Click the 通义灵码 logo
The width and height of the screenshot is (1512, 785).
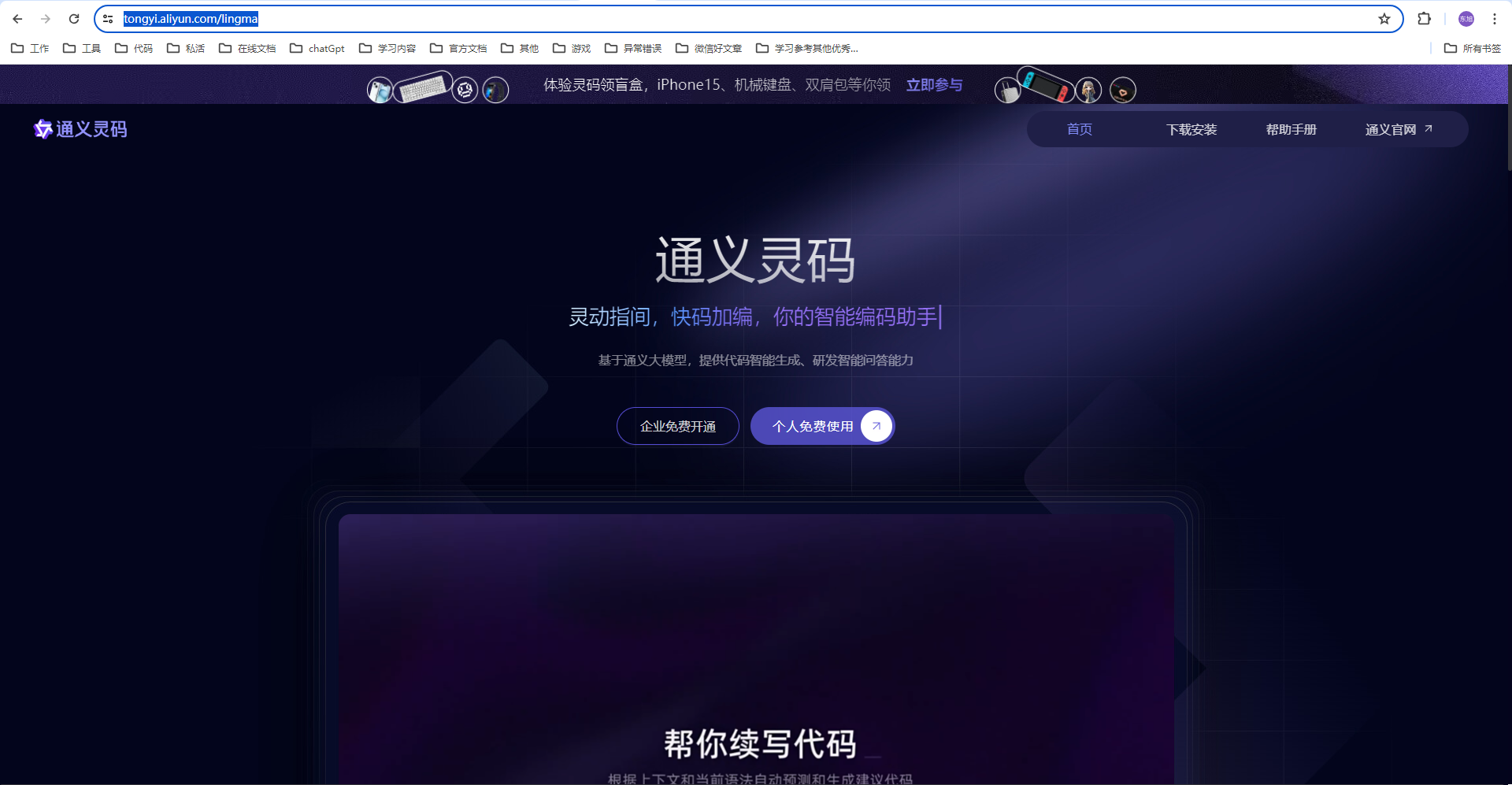pos(80,129)
